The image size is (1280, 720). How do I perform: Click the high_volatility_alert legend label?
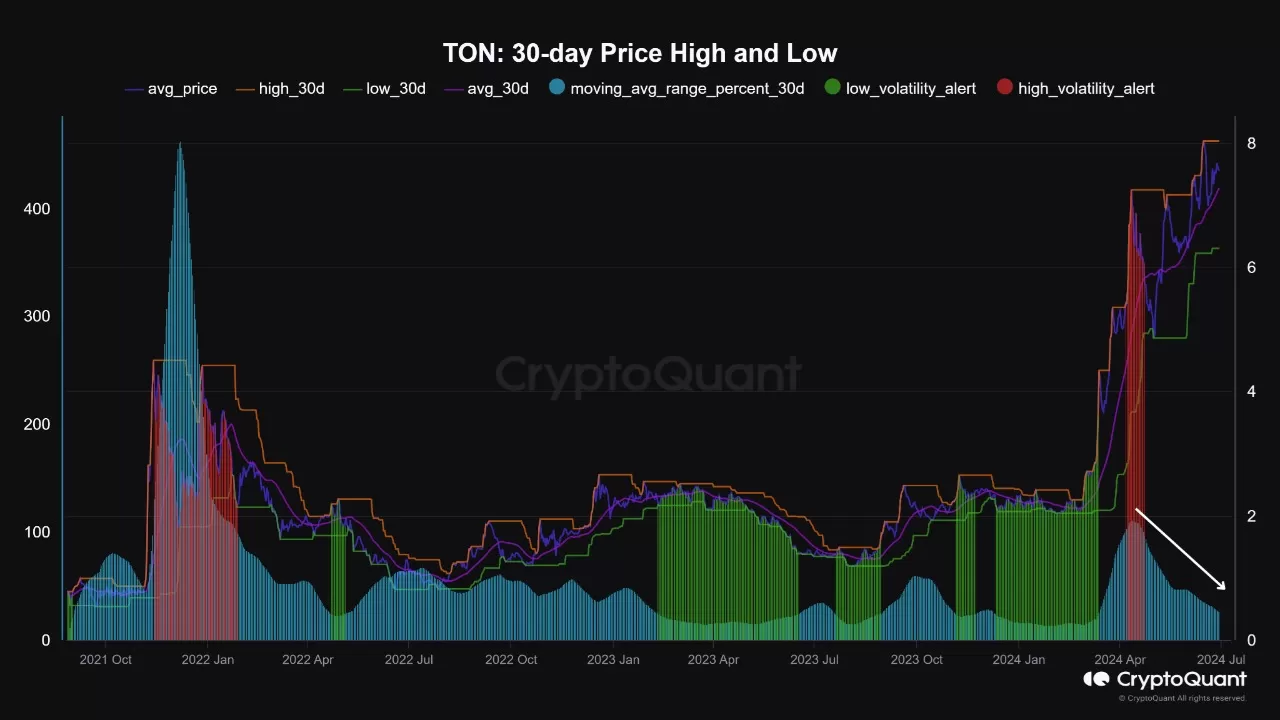point(1086,89)
